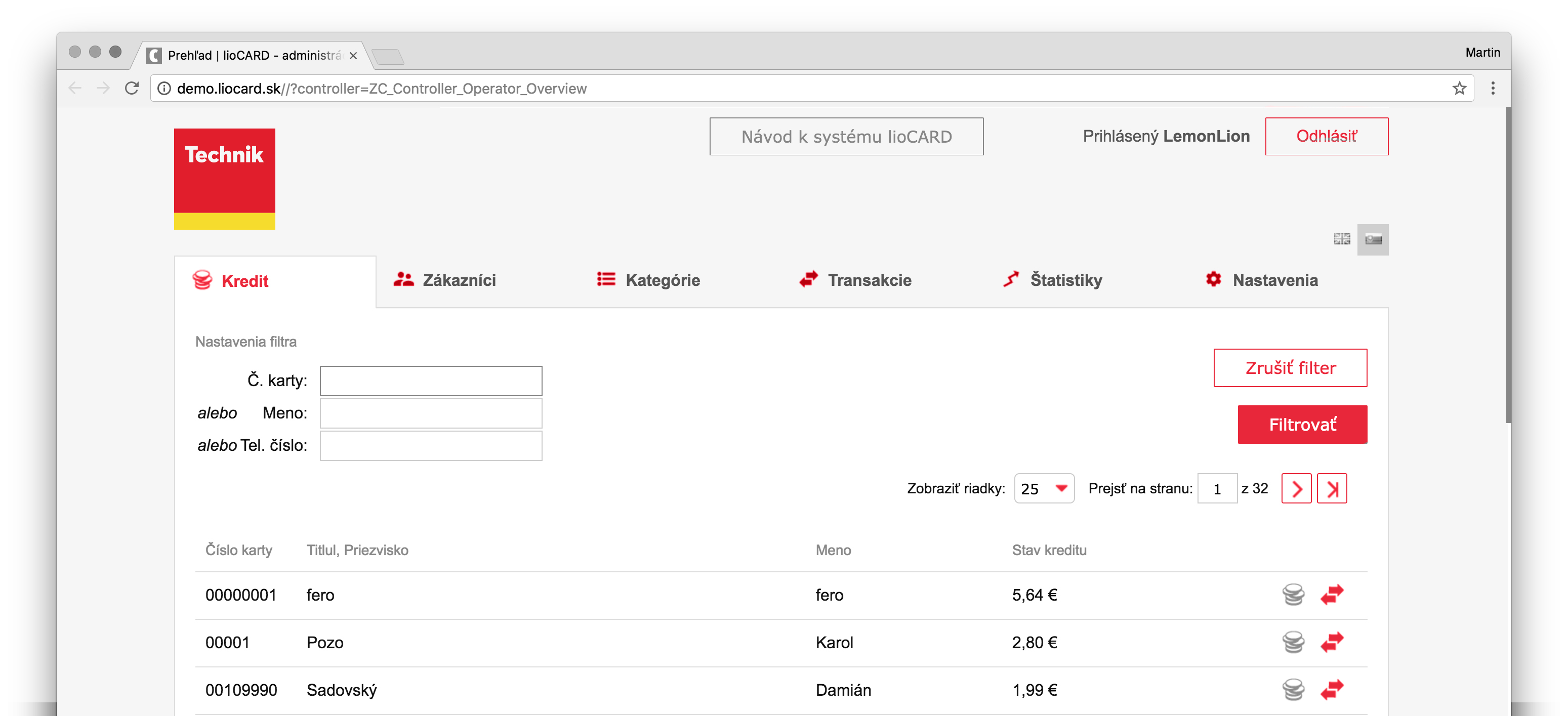Switch to the Zákazníci tab
This screenshot has height=716, width=1568.
click(444, 280)
